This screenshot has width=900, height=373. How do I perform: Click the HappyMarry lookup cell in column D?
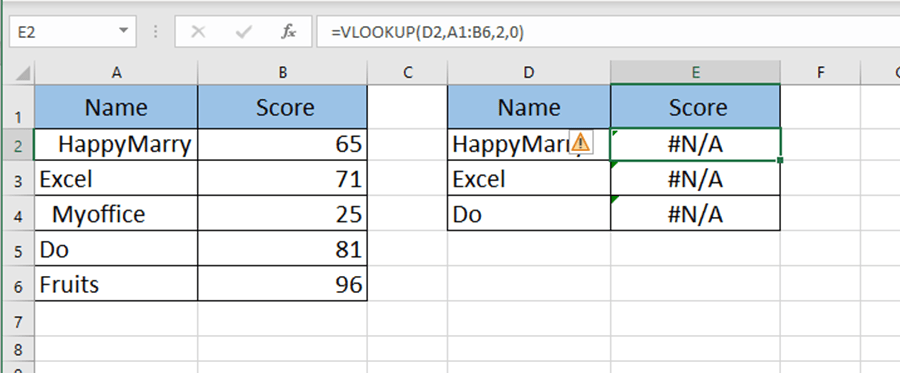(529, 145)
